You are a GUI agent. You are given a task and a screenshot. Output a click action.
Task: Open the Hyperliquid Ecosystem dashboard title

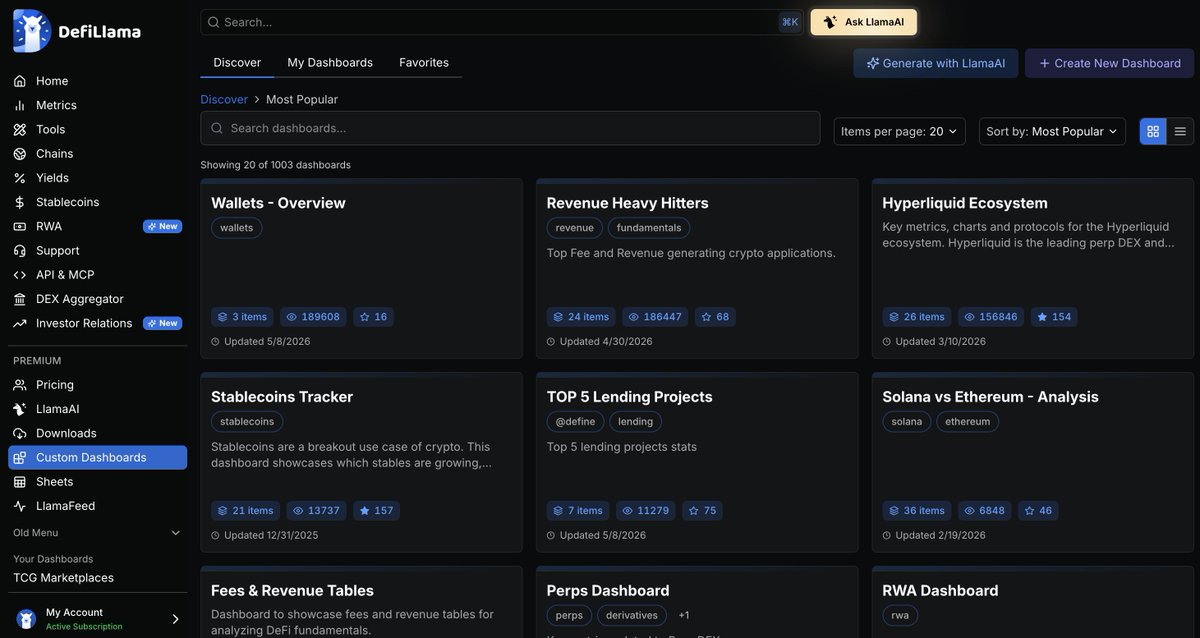(x=965, y=203)
